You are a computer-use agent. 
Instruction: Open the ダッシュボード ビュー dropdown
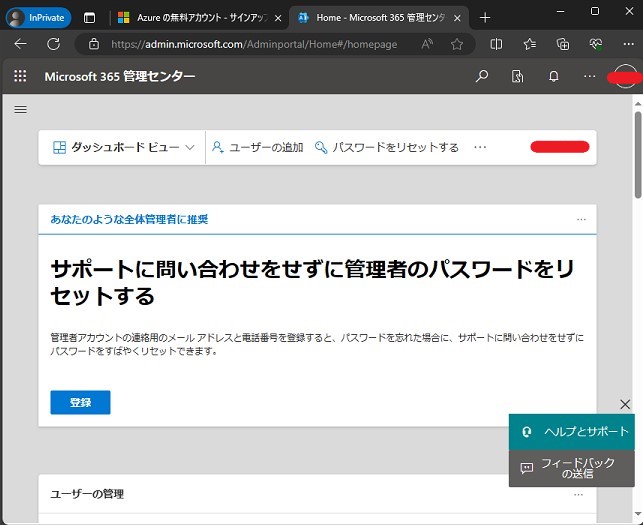123,147
